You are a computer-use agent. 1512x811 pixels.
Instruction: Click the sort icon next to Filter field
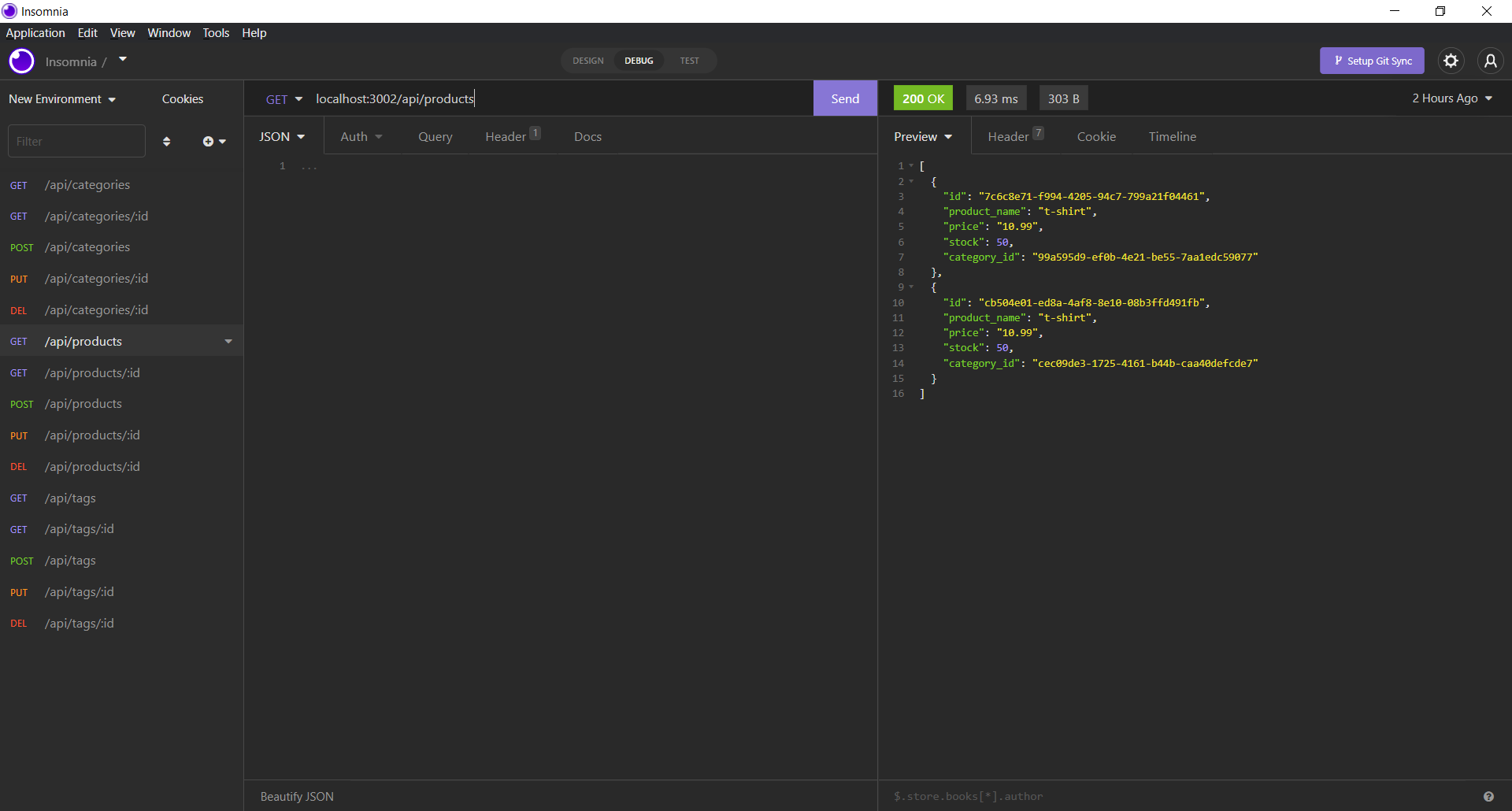pyautogui.click(x=166, y=141)
